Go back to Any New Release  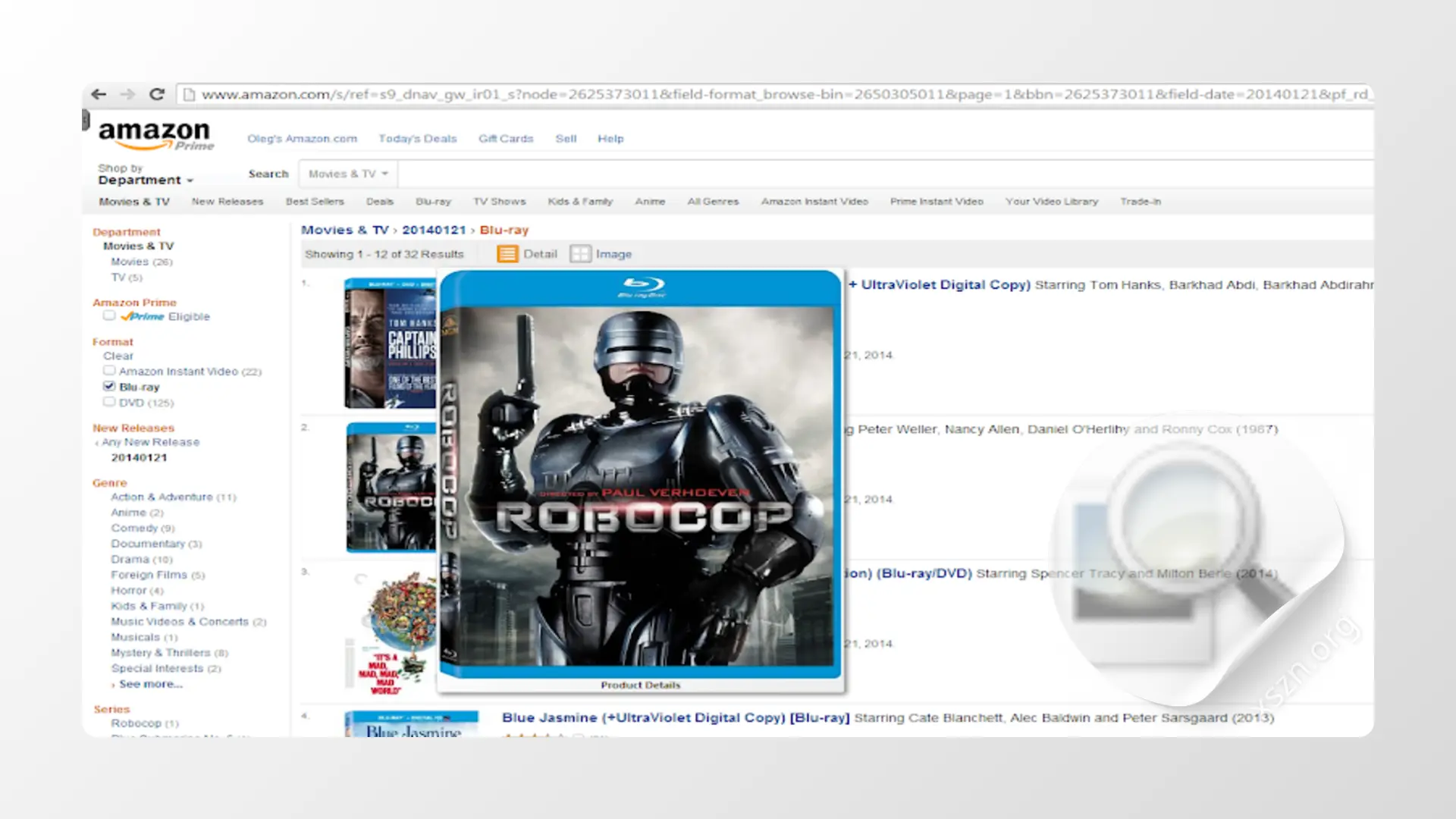150,442
